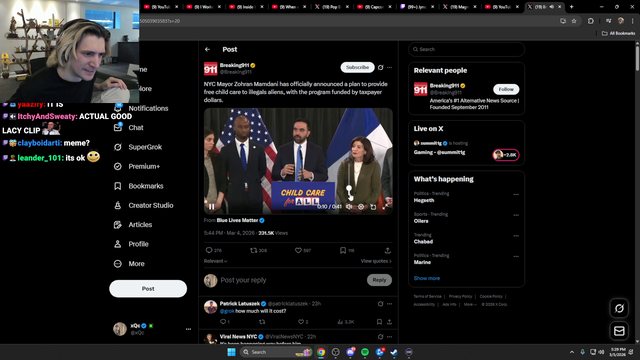Click the X search box
640x360 pixels.
(x=466, y=49)
